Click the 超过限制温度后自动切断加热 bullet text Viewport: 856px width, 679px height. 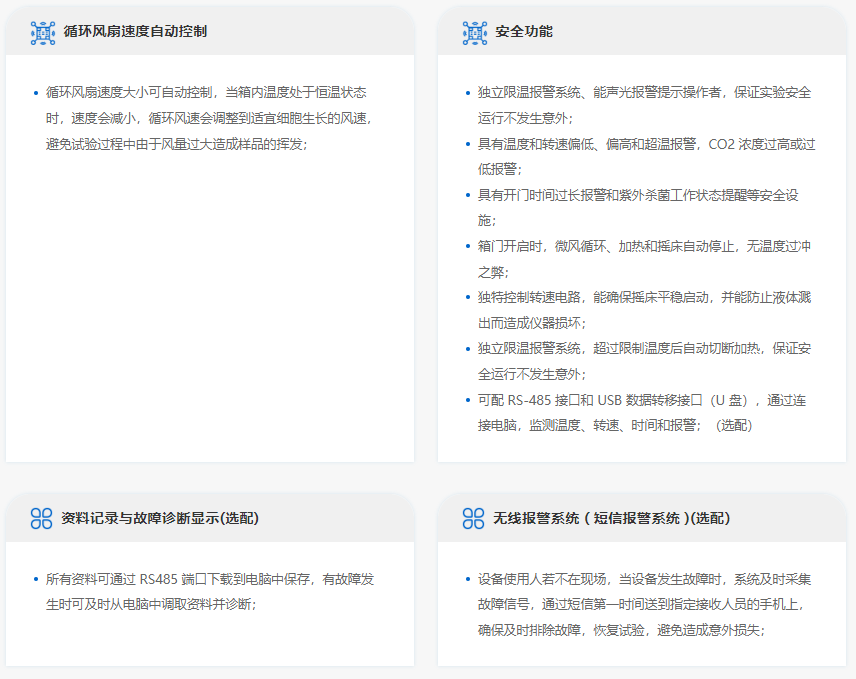(644, 348)
